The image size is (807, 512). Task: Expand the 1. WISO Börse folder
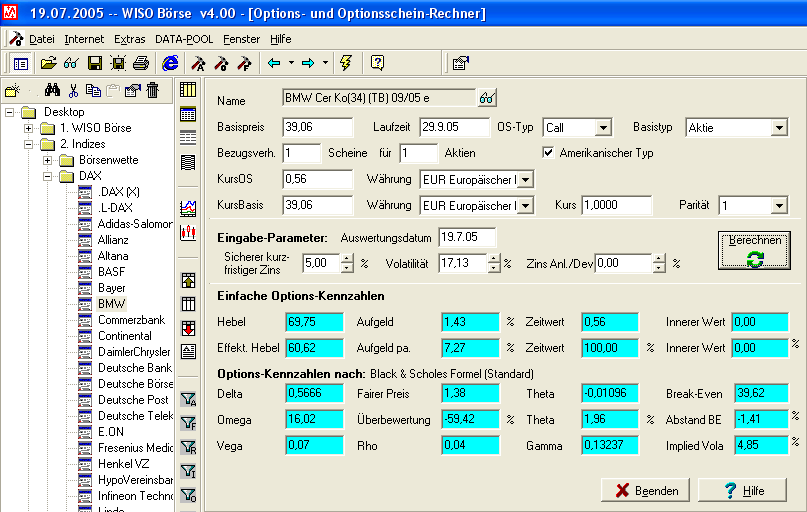[x=29, y=128]
